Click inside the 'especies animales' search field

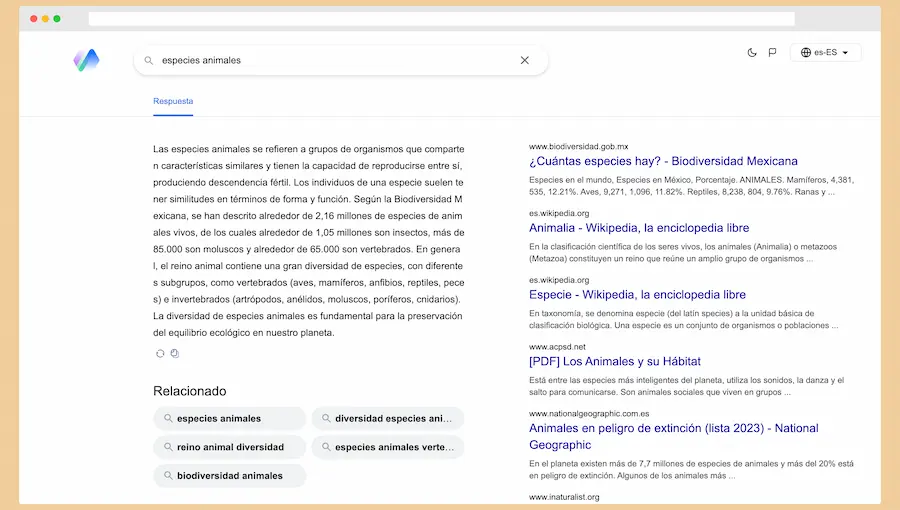330,60
